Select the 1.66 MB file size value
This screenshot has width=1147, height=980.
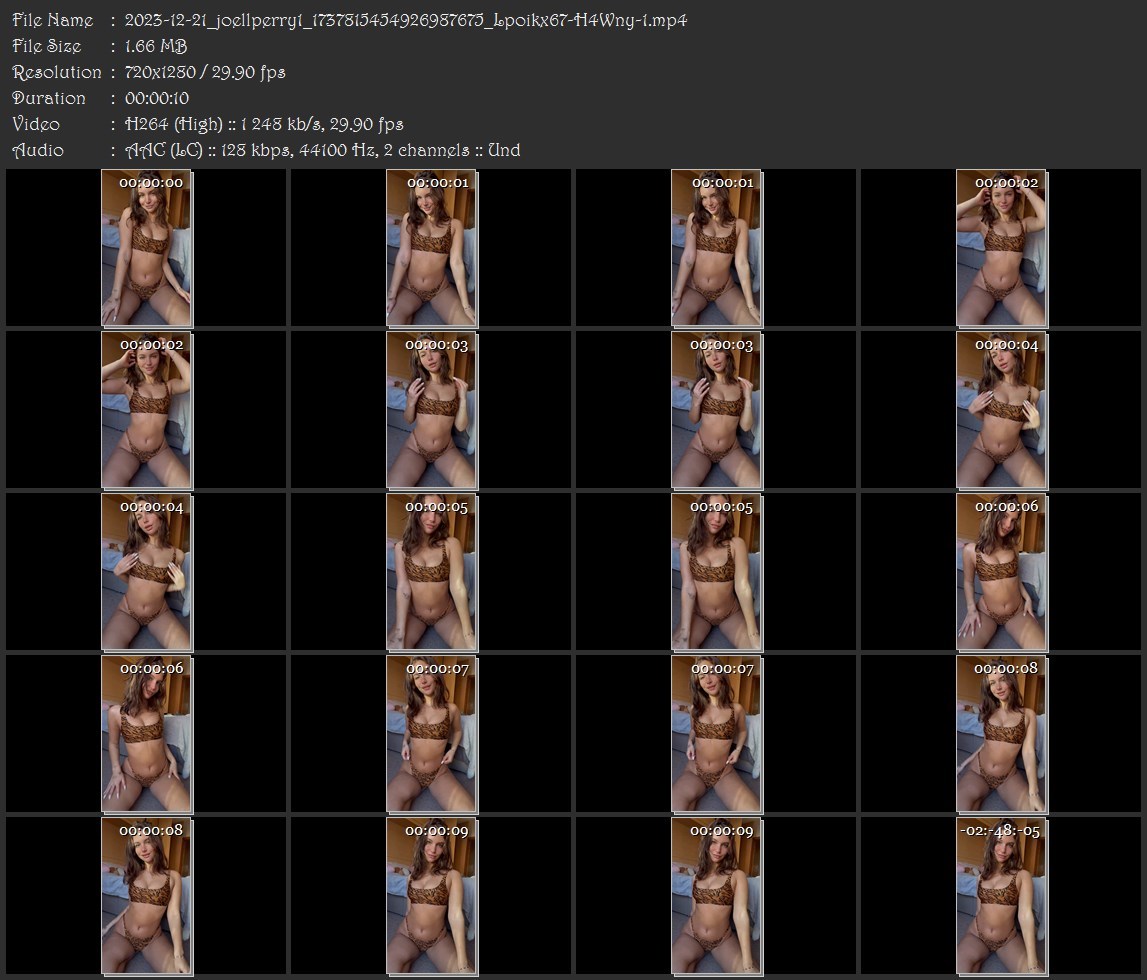click(156, 46)
